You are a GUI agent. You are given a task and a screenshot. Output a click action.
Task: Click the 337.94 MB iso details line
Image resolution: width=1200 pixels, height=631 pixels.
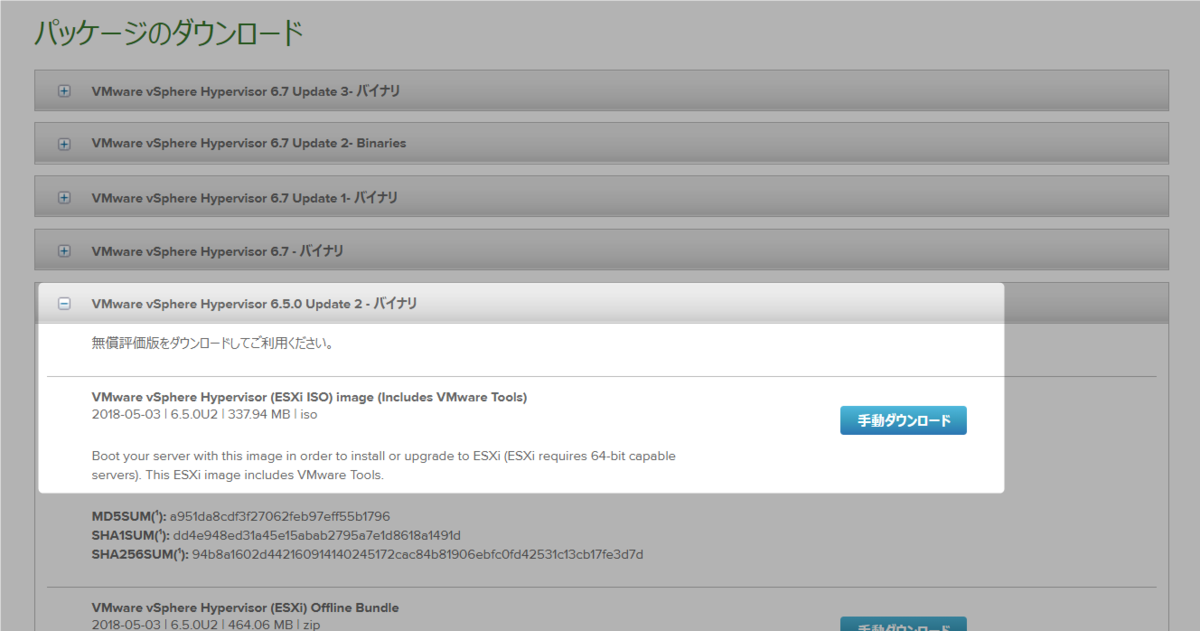tap(205, 414)
